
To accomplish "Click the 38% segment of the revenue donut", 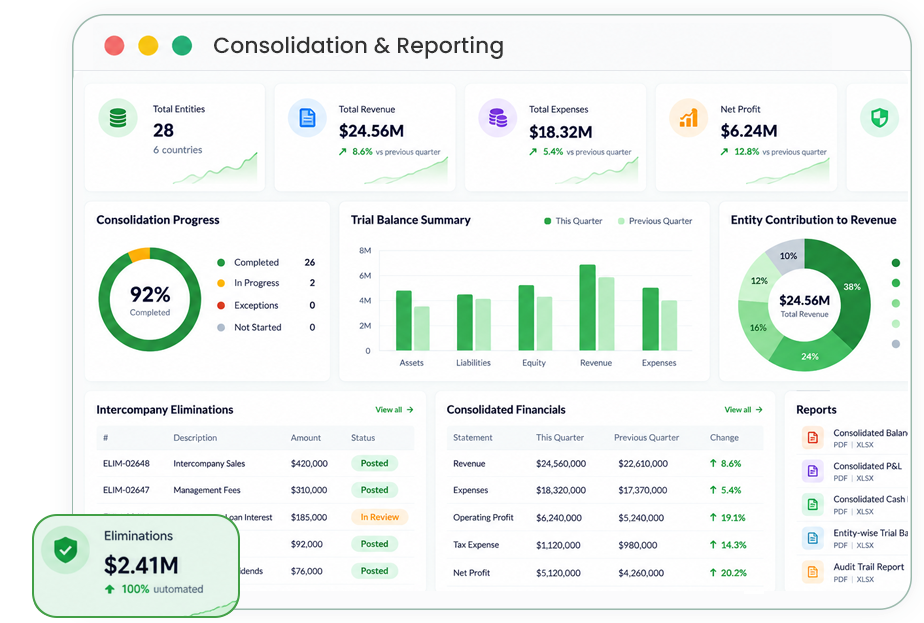I will [x=851, y=288].
